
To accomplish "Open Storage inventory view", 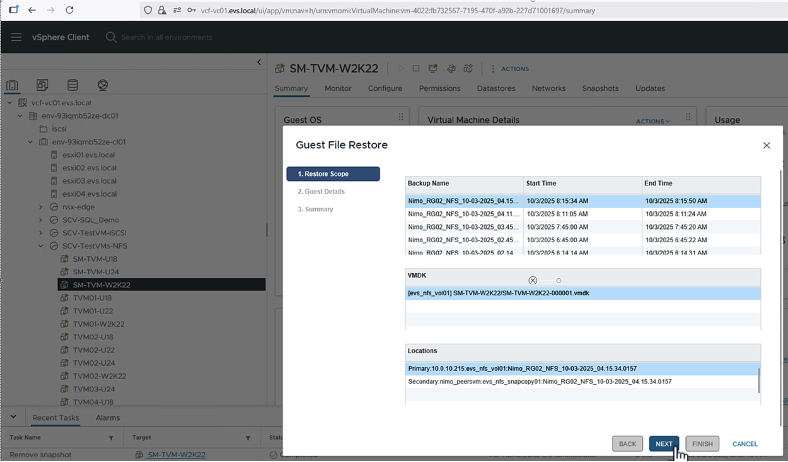I will [x=72, y=85].
